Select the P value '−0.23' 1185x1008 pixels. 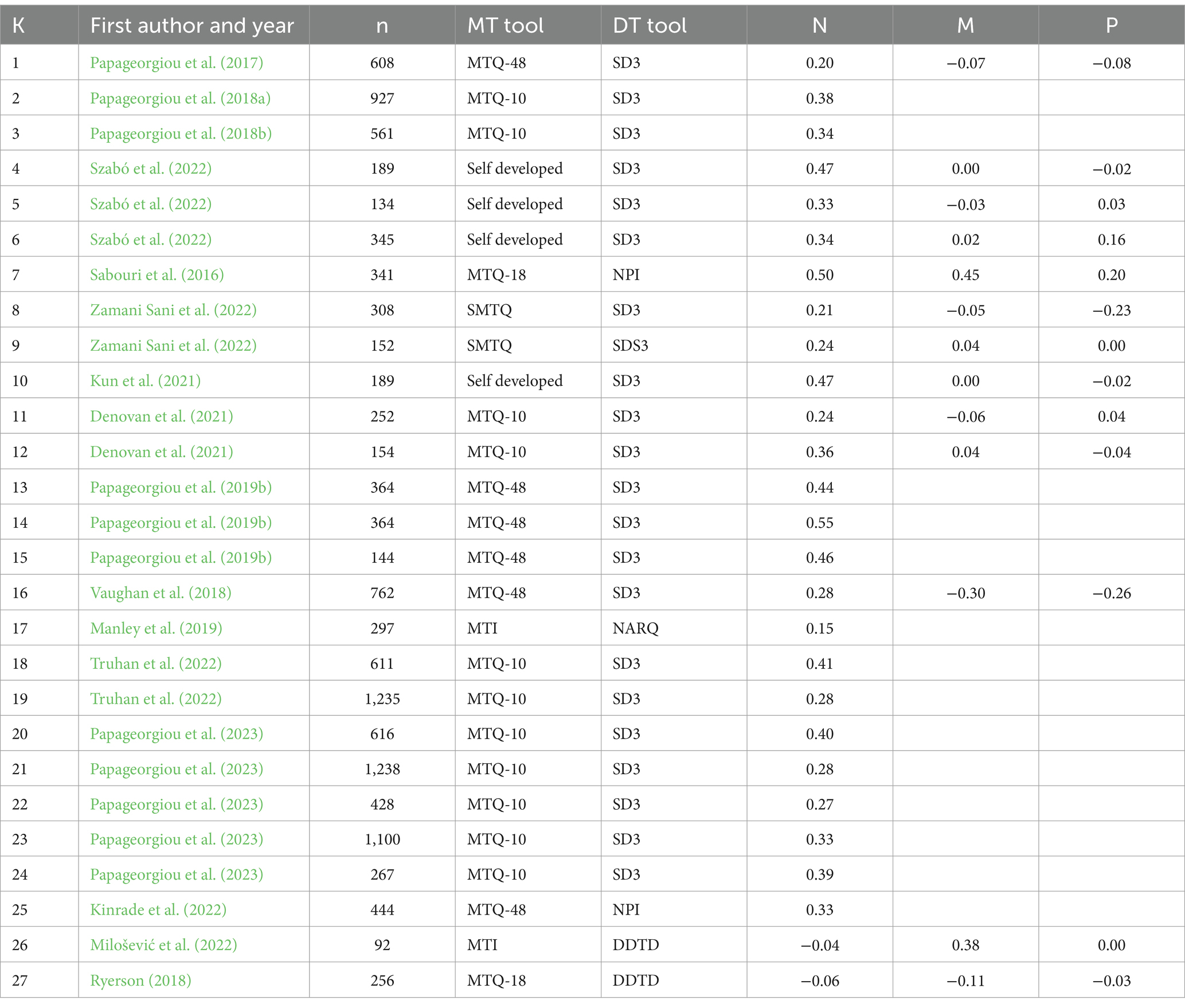pyautogui.click(x=1112, y=310)
